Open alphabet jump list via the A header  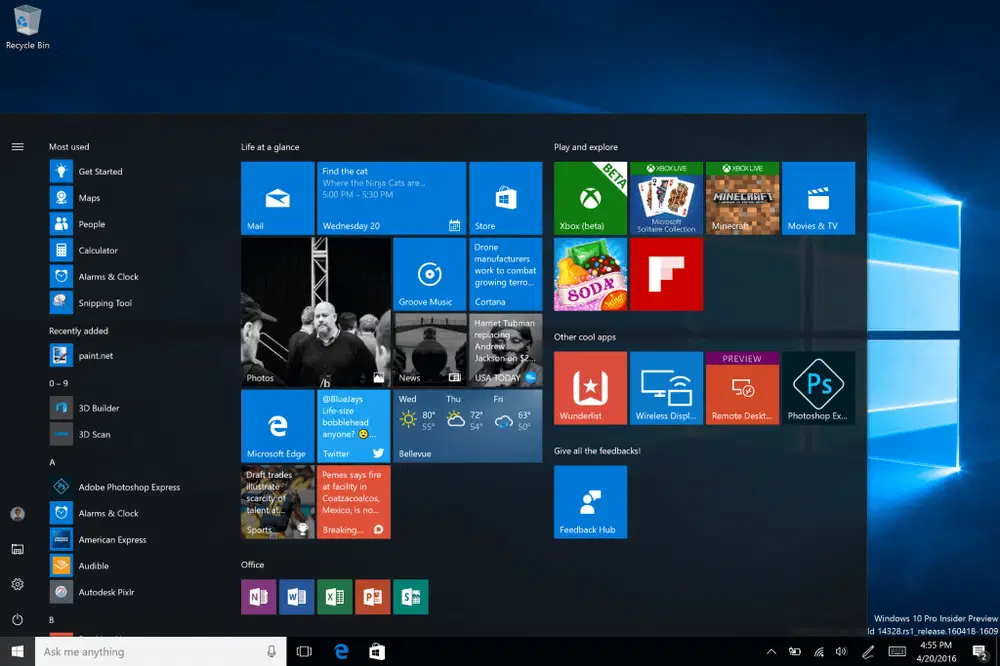point(51,462)
